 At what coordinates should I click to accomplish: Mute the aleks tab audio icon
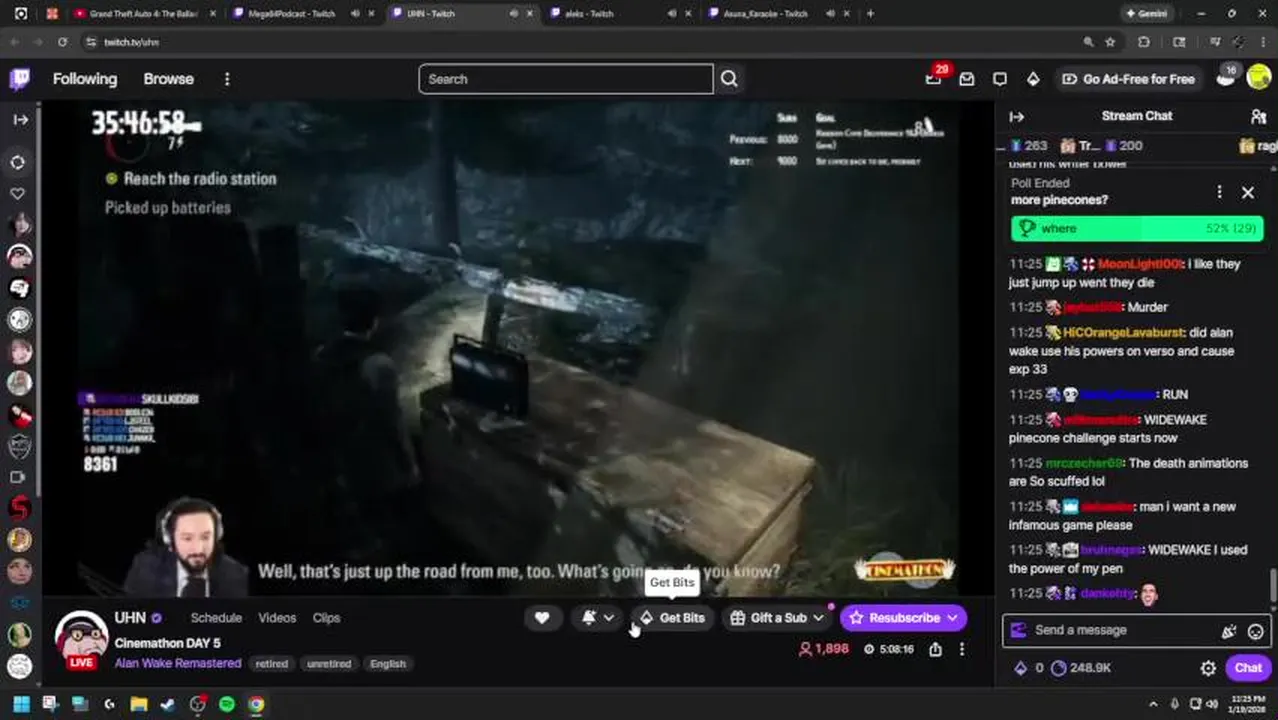pos(672,14)
